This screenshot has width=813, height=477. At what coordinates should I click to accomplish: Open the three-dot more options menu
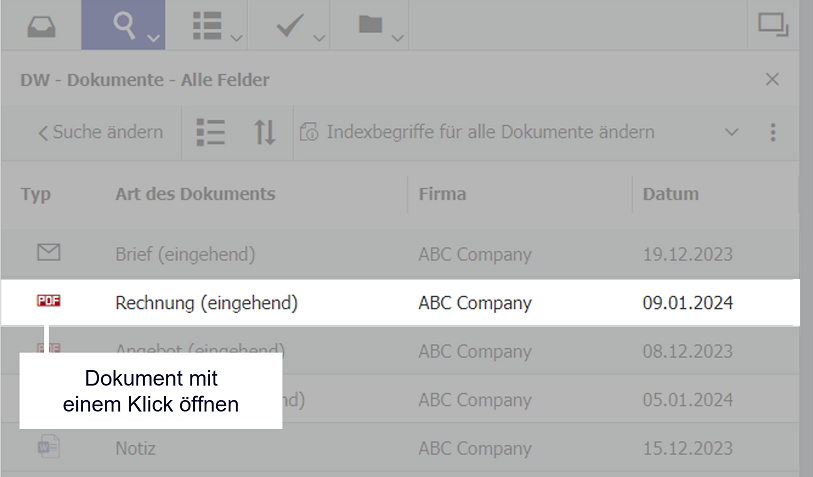click(772, 132)
